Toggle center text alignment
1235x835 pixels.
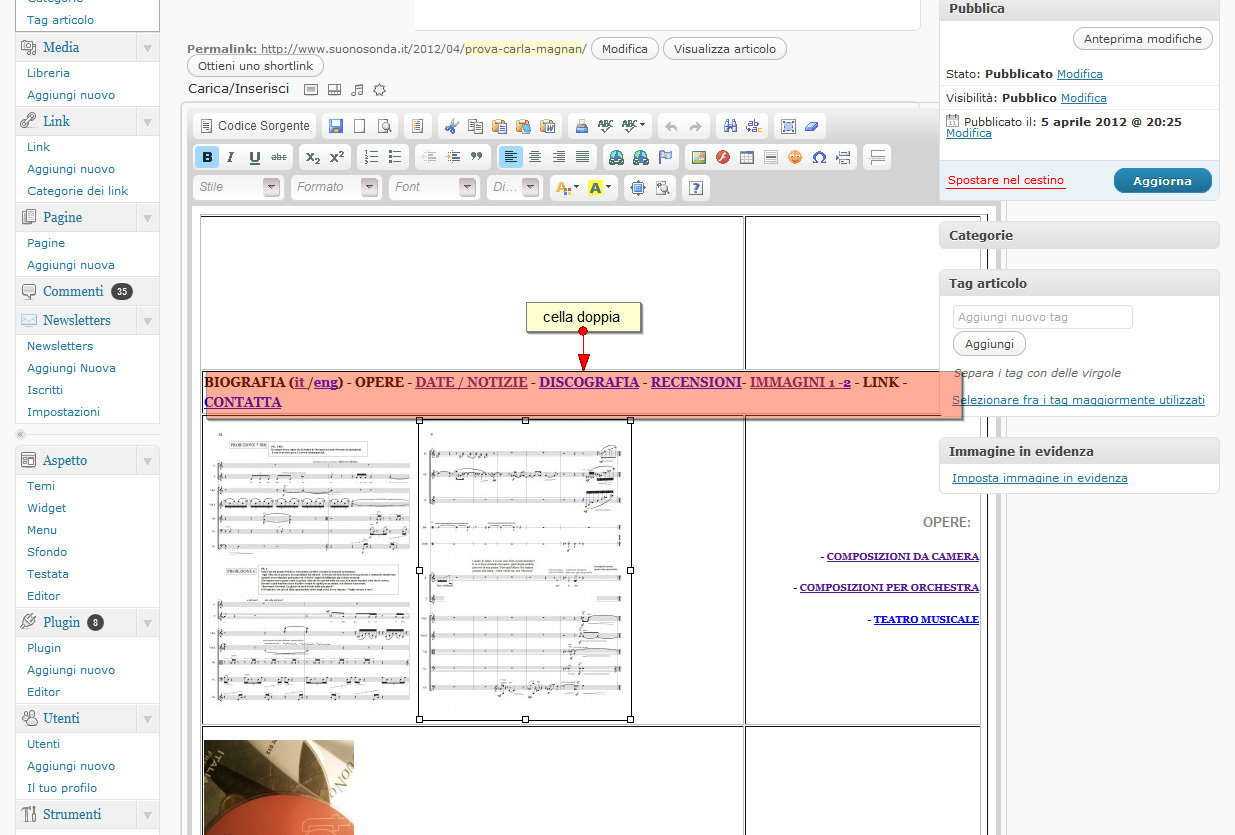tap(535, 157)
